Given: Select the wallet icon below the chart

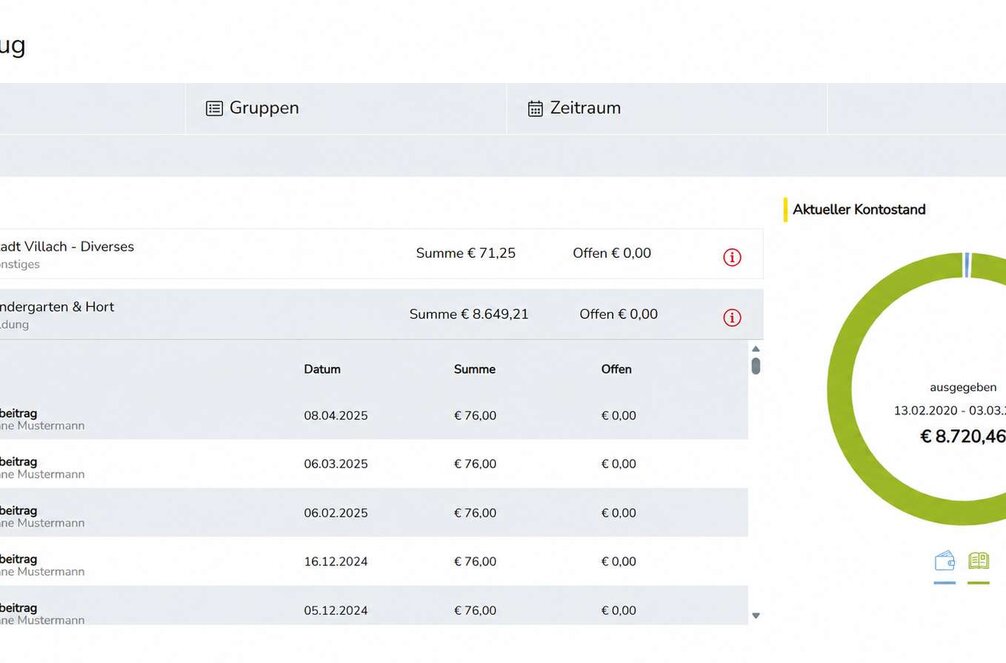Looking at the screenshot, I should click(x=944, y=561).
